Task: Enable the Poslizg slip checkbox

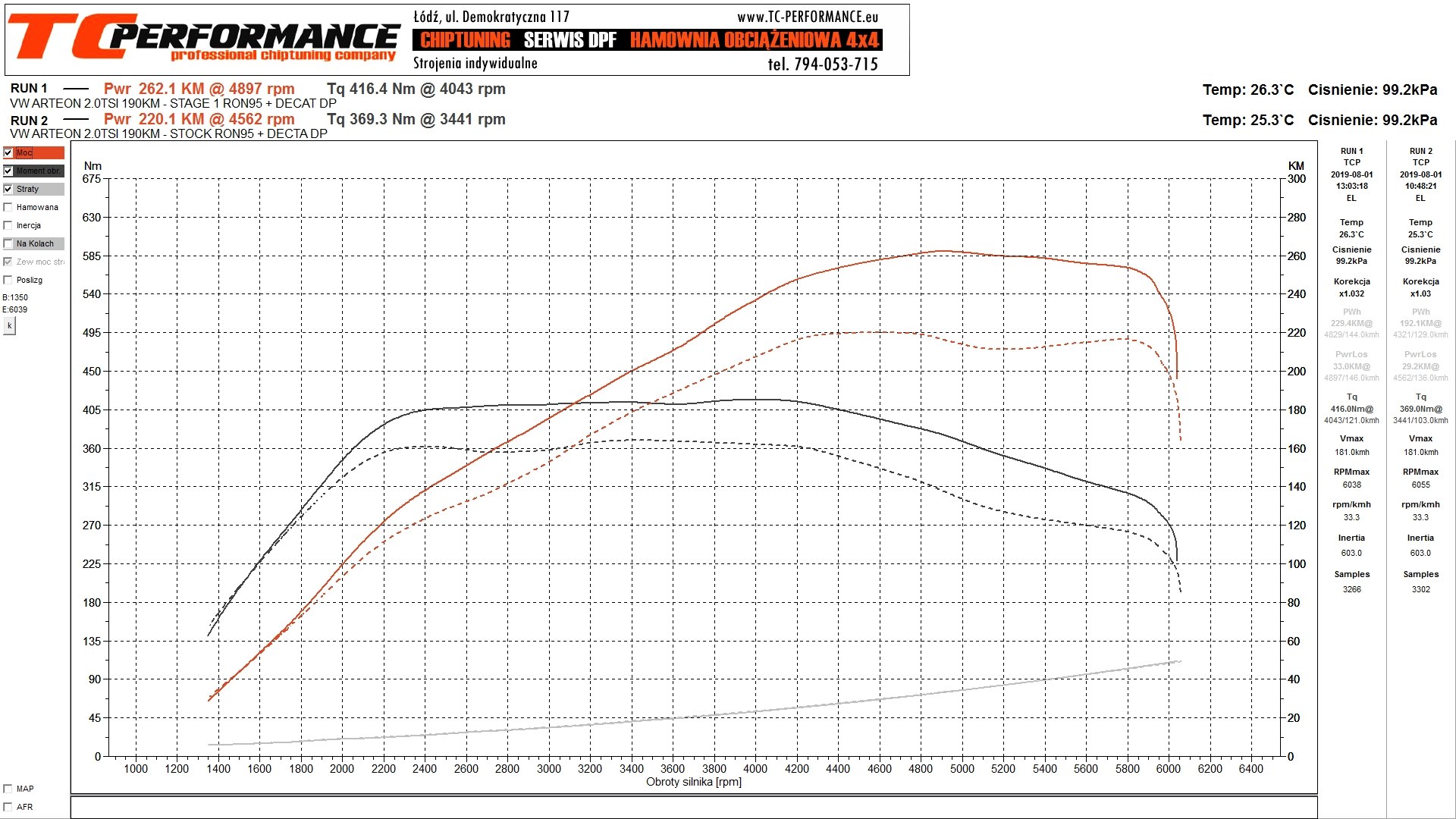Action: point(8,280)
